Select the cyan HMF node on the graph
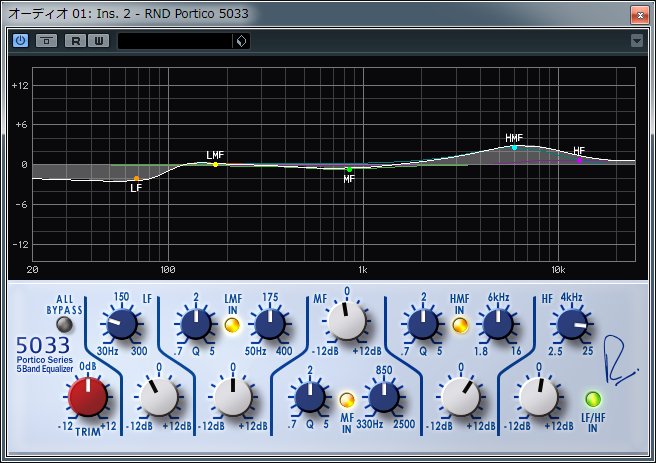Screen dimensions: 656x463 click(514, 147)
